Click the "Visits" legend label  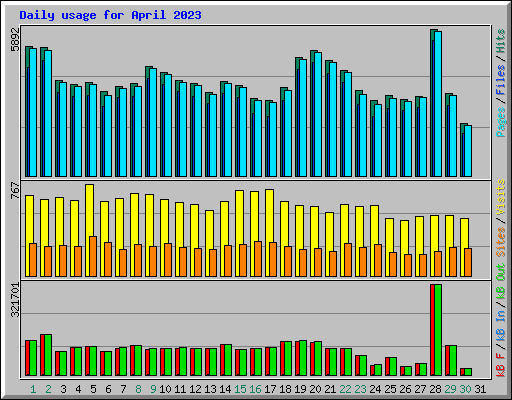point(500,197)
